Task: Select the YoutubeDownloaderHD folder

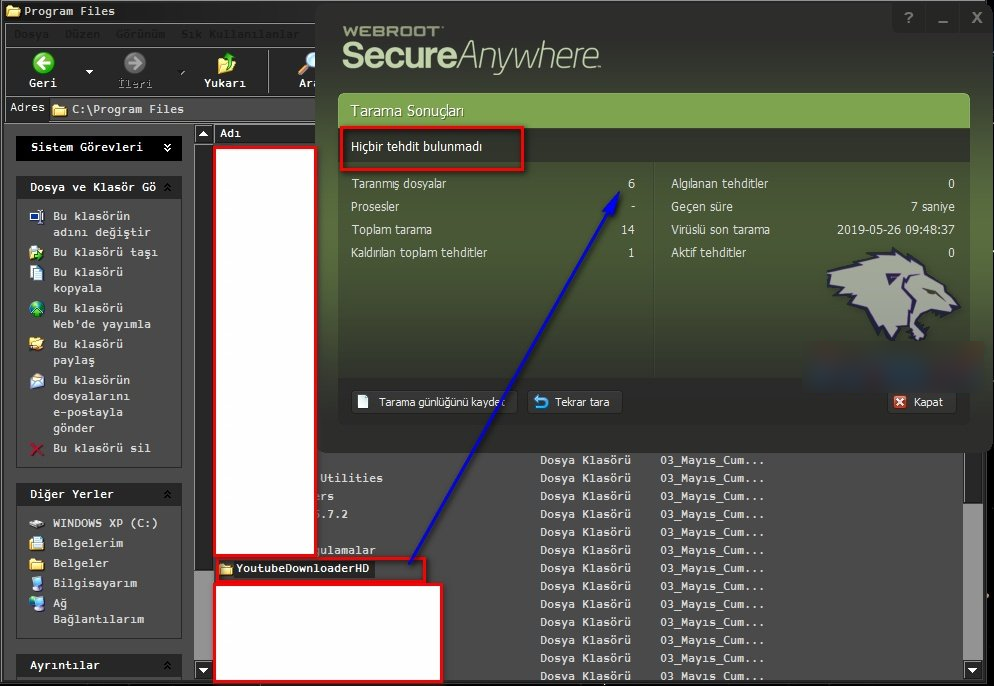Action: coord(302,568)
